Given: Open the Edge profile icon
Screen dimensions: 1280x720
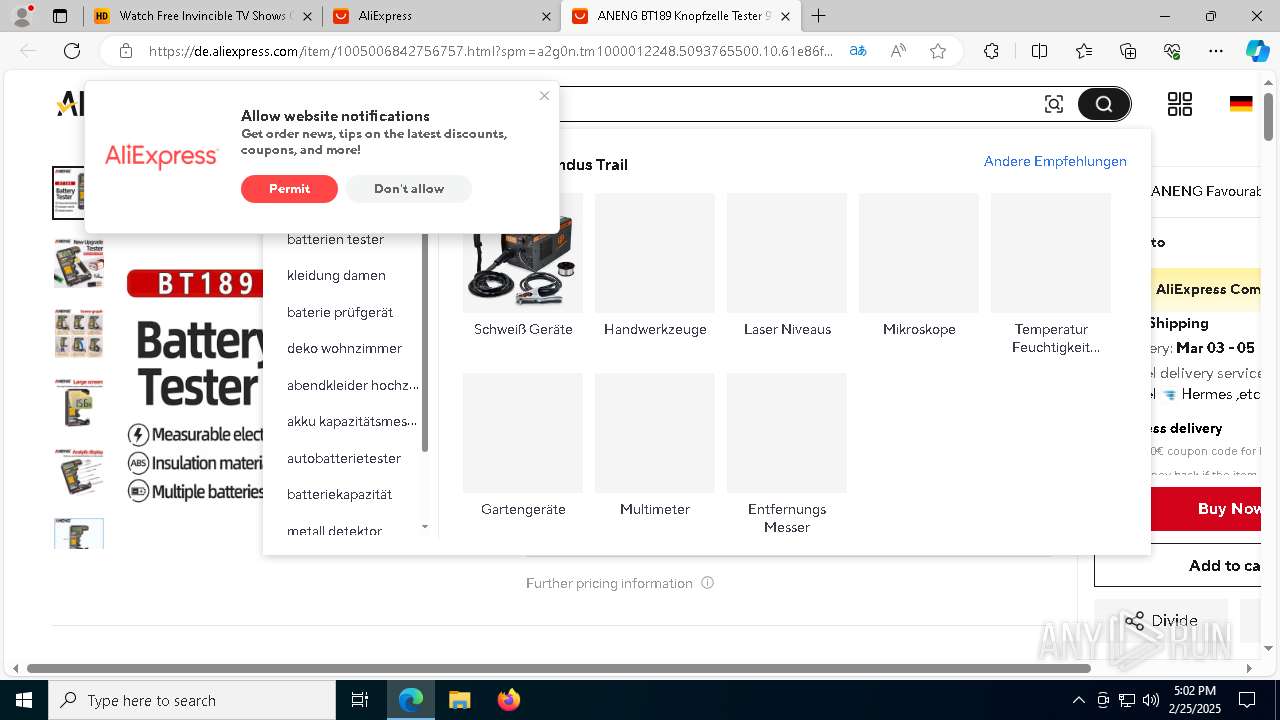Looking at the screenshot, I should click(22, 16).
